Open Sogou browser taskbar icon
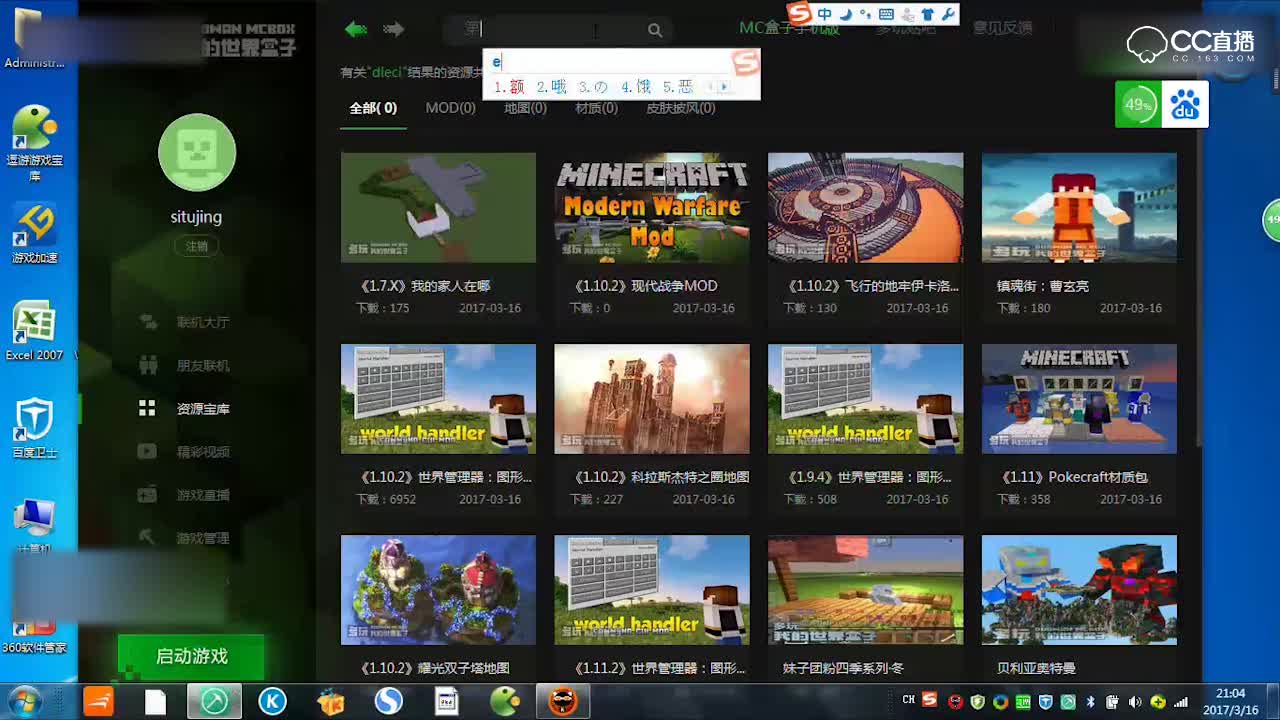The height and width of the screenshot is (720, 1280). (388, 702)
